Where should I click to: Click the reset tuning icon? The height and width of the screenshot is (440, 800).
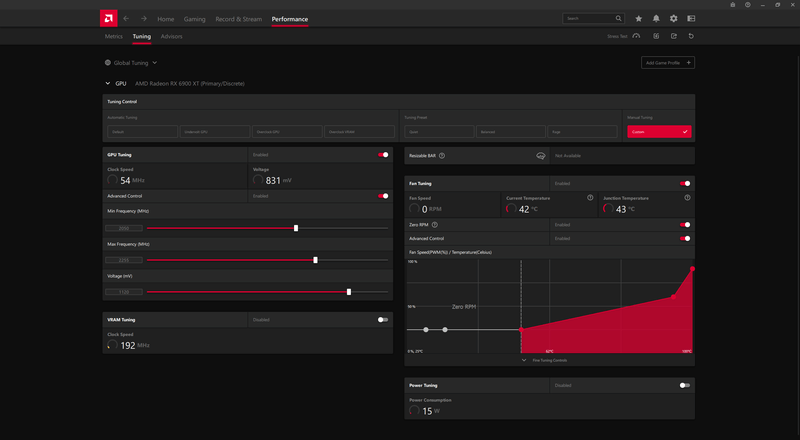coord(691,36)
